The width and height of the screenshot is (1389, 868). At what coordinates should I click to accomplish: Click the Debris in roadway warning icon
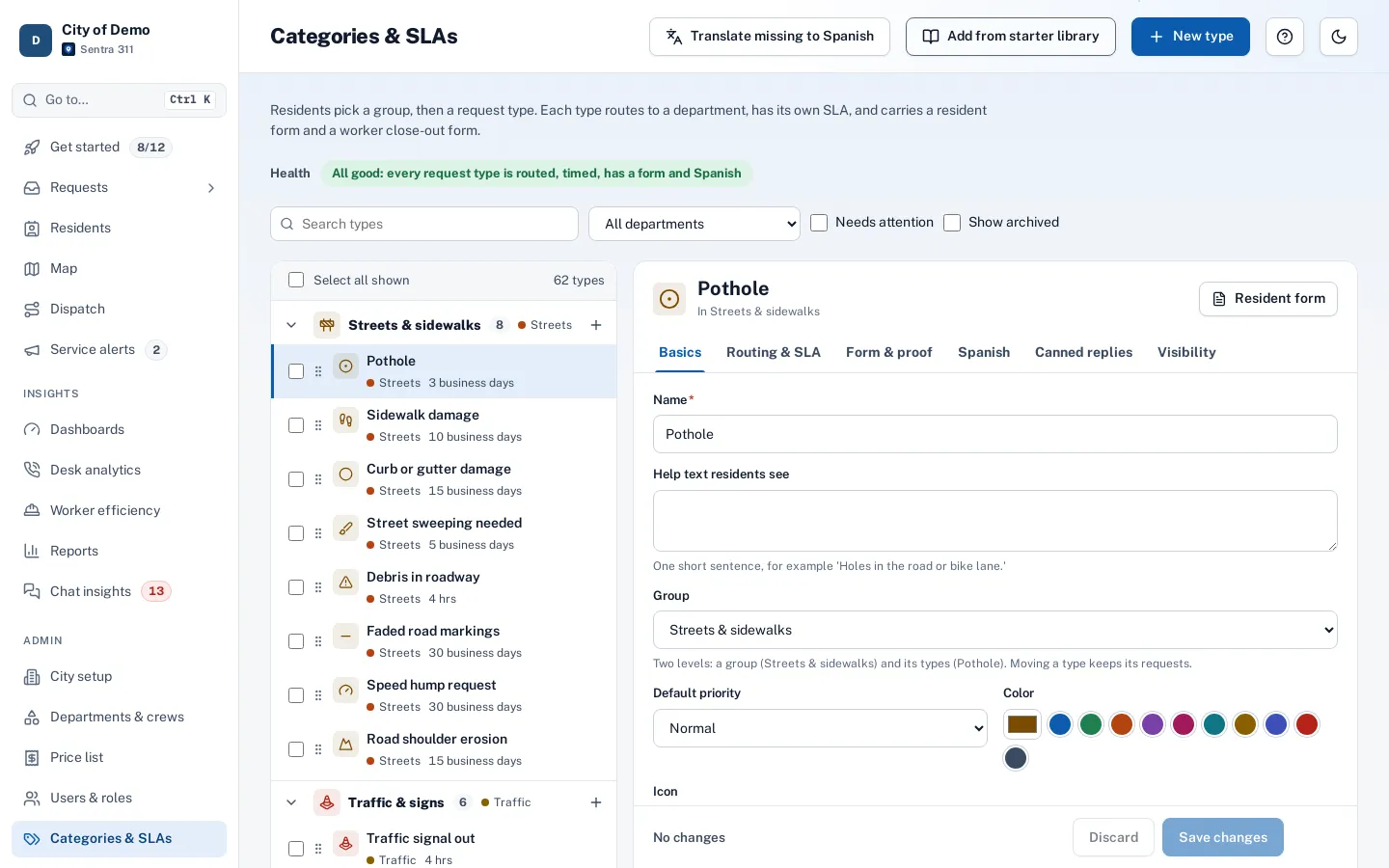pyautogui.click(x=345, y=583)
